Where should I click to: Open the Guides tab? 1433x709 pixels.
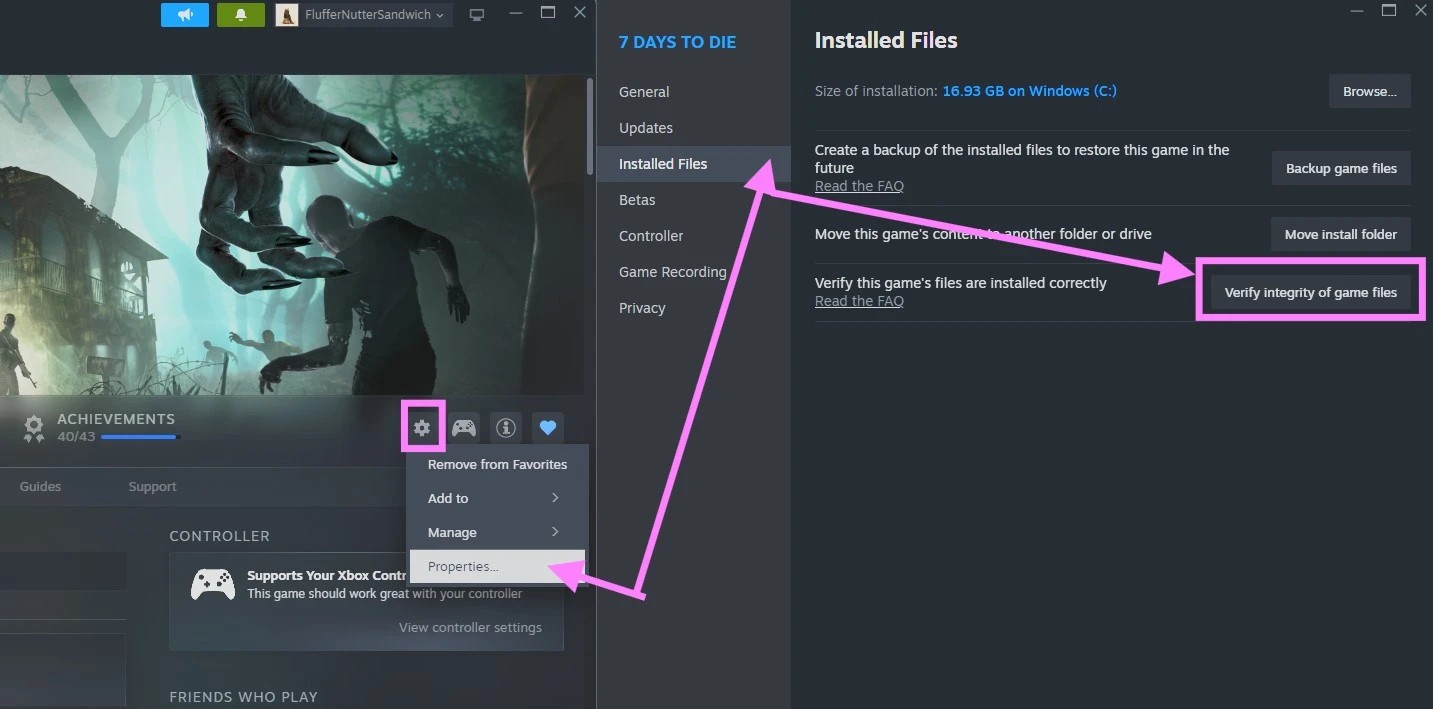click(40, 486)
